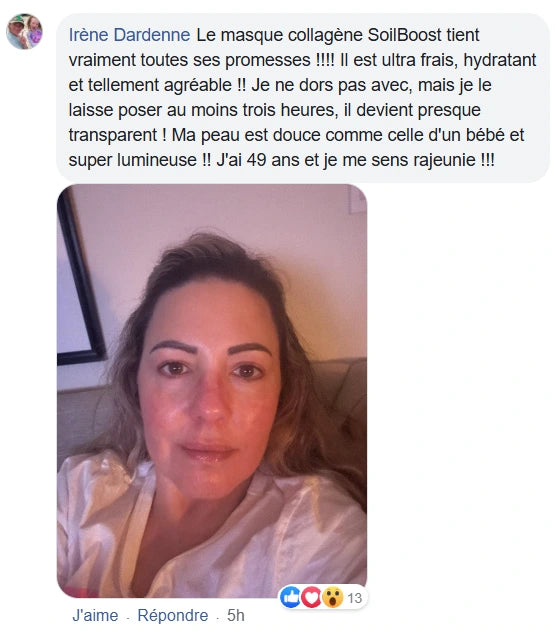Open Irène Dardenne's profile picture avatar
Viewport: 555px width, 631px height.
click(x=24, y=31)
